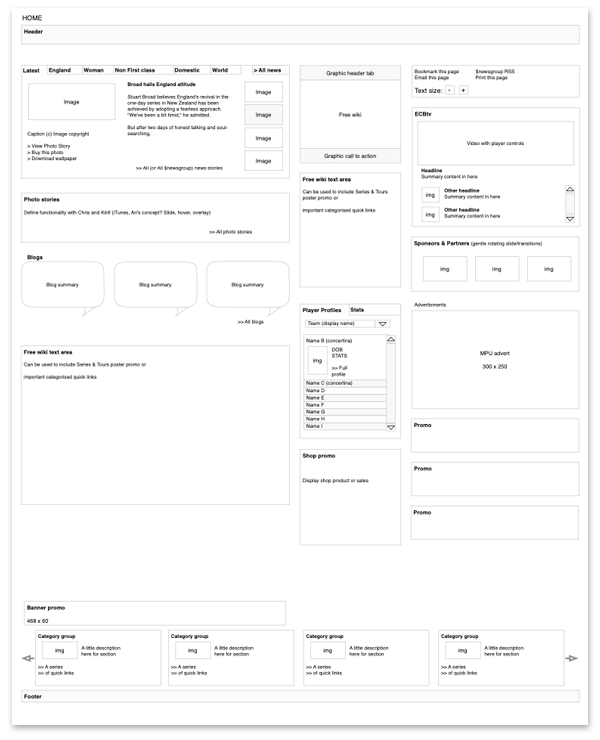Select the fourth news thumbnail image
Image resolution: width=600 pixels, height=740 pixels.
click(263, 161)
